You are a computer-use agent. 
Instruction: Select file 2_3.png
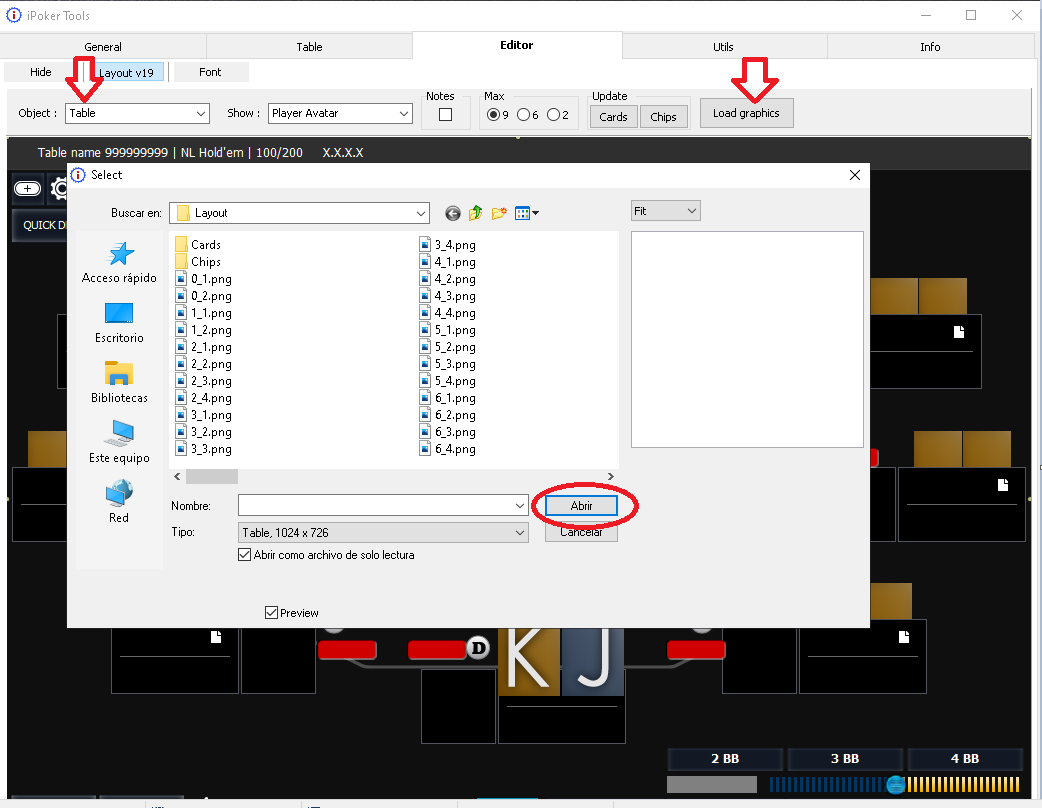203,381
